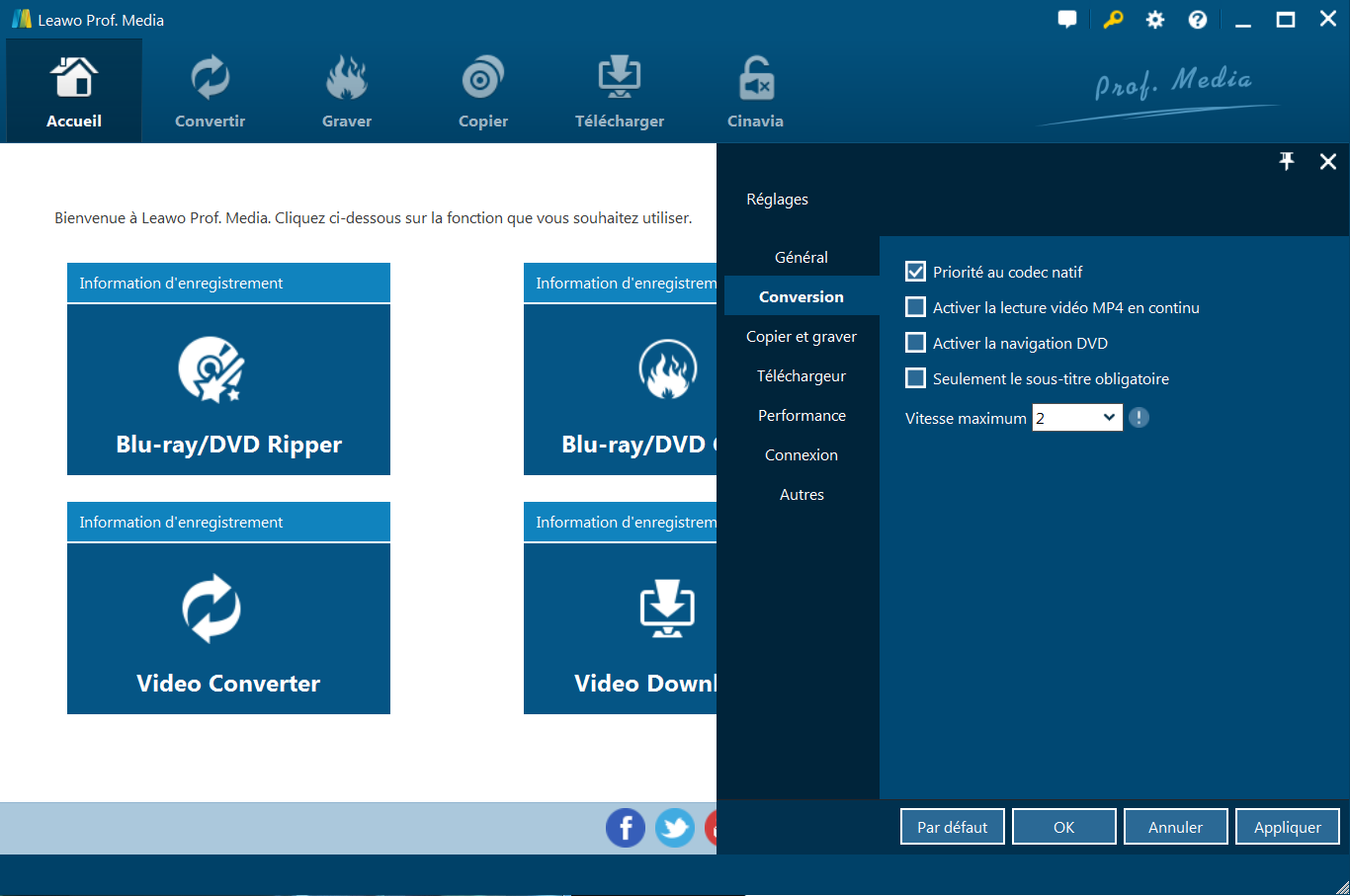
Task: Open the Graver burn module
Action: 347,92
